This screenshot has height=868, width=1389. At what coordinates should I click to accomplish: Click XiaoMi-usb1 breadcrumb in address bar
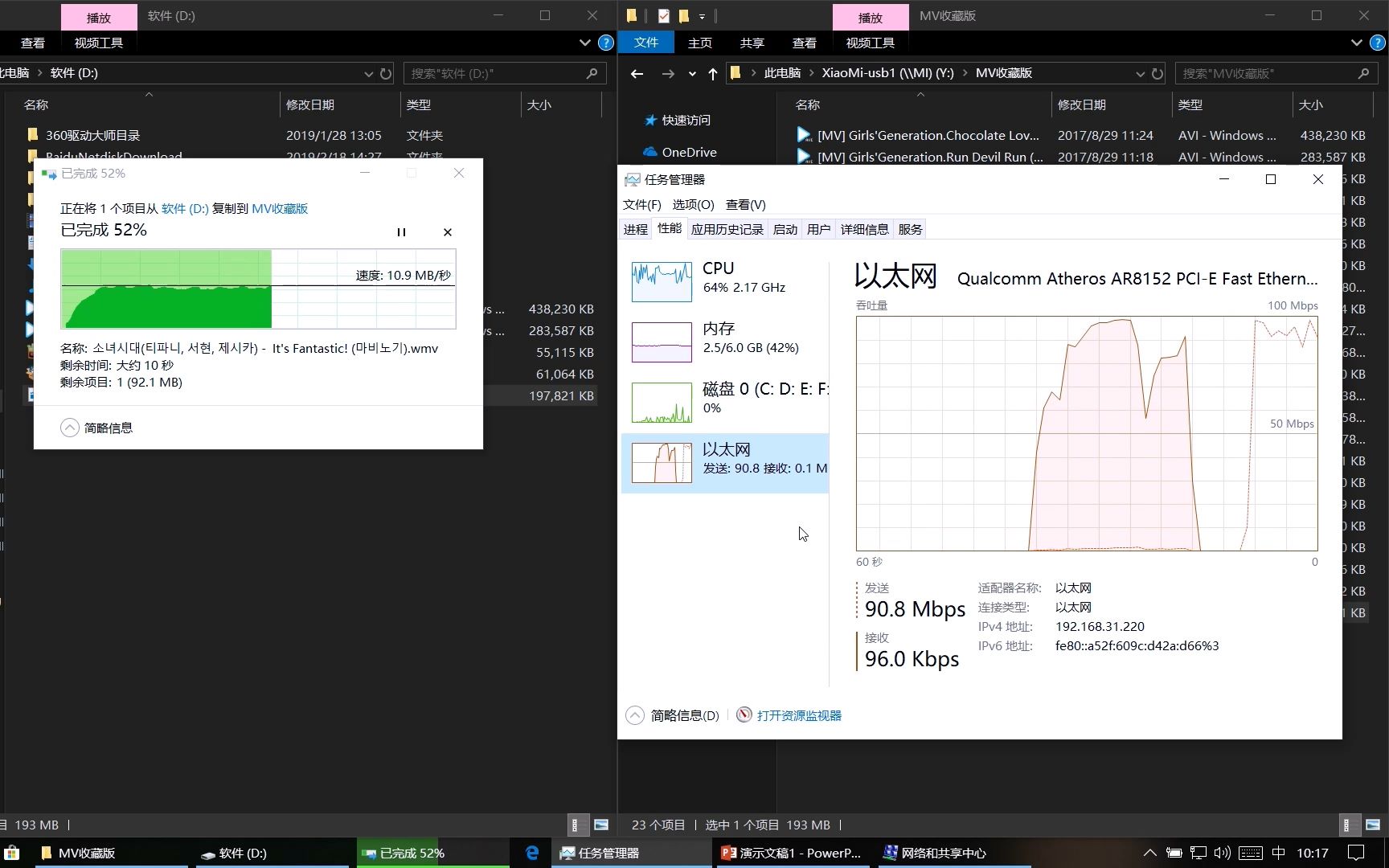click(x=888, y=73)
